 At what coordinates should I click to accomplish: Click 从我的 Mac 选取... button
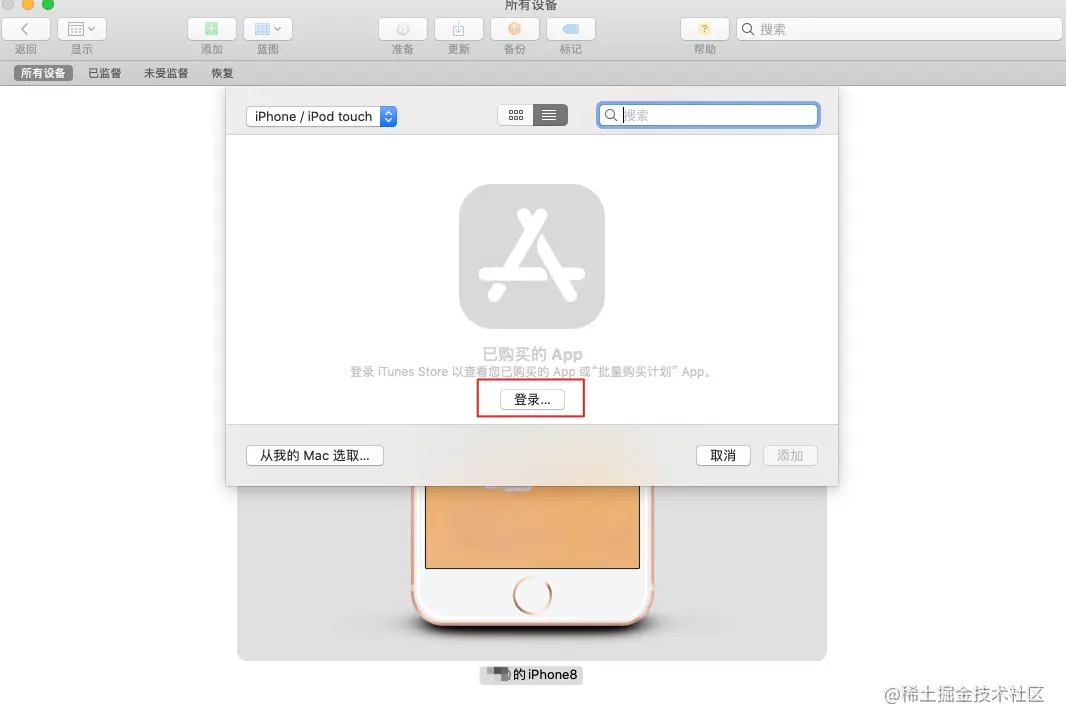(x=315, y=455)
